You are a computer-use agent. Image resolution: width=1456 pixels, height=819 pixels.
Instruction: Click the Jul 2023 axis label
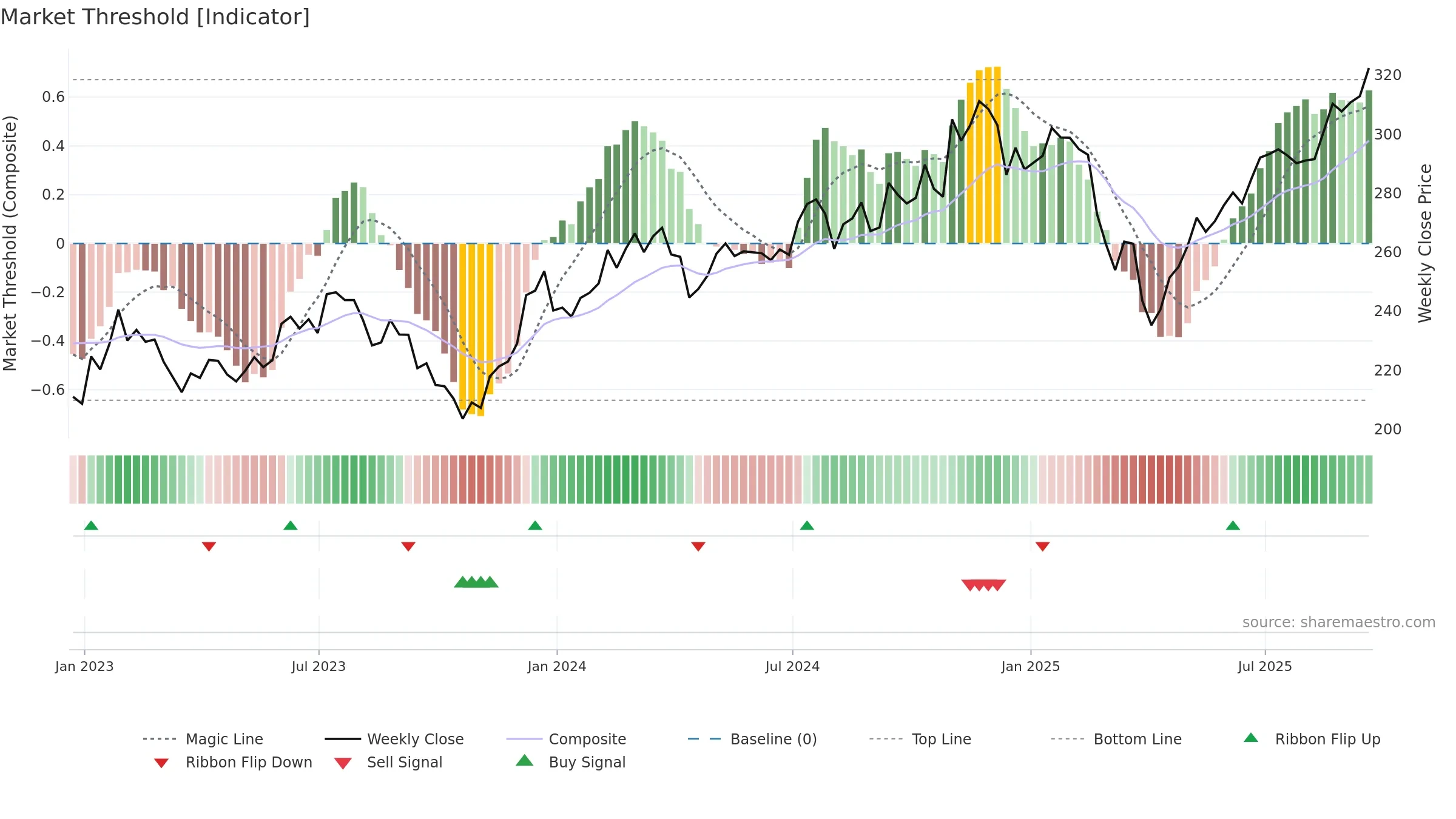click(x=318, y=666)
